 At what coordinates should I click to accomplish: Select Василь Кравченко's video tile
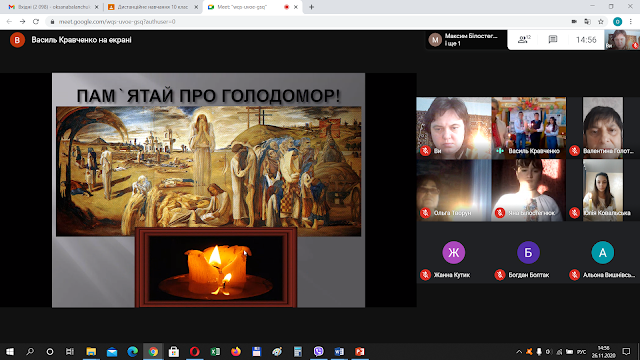tap(529, 128)
